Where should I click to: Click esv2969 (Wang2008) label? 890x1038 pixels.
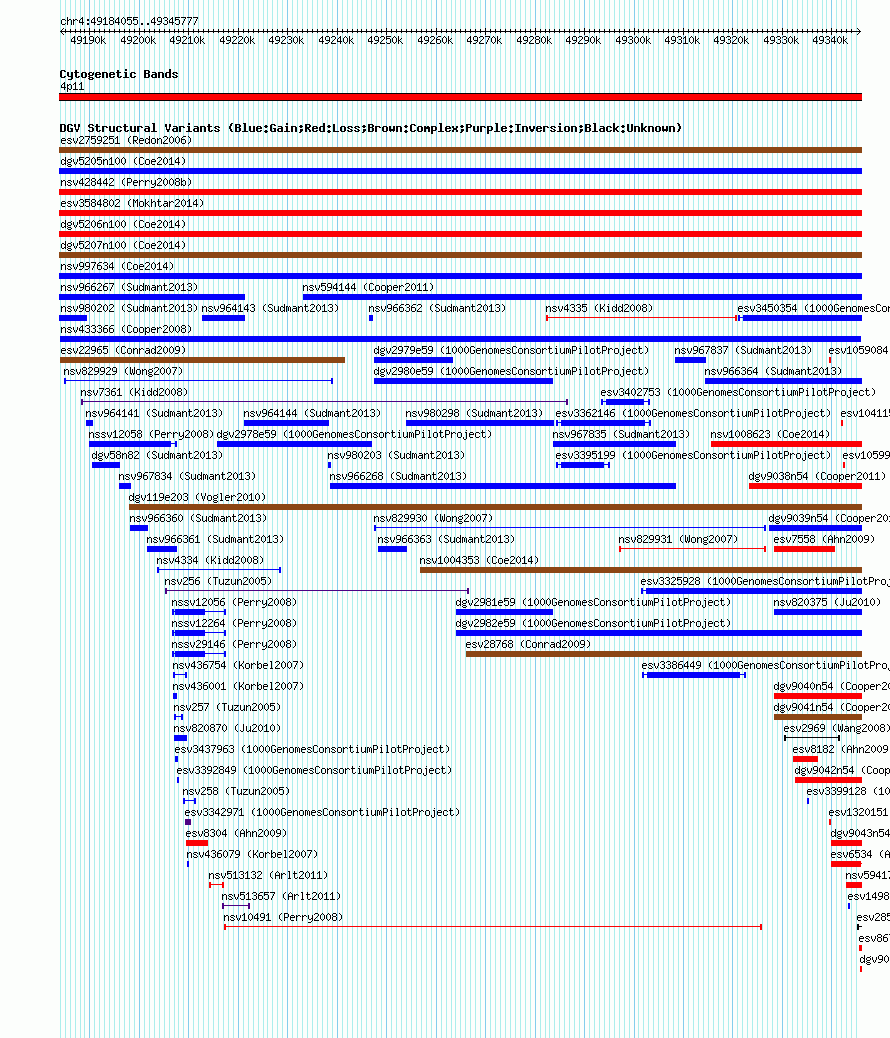pyautogui.click(x=836, y=729)
